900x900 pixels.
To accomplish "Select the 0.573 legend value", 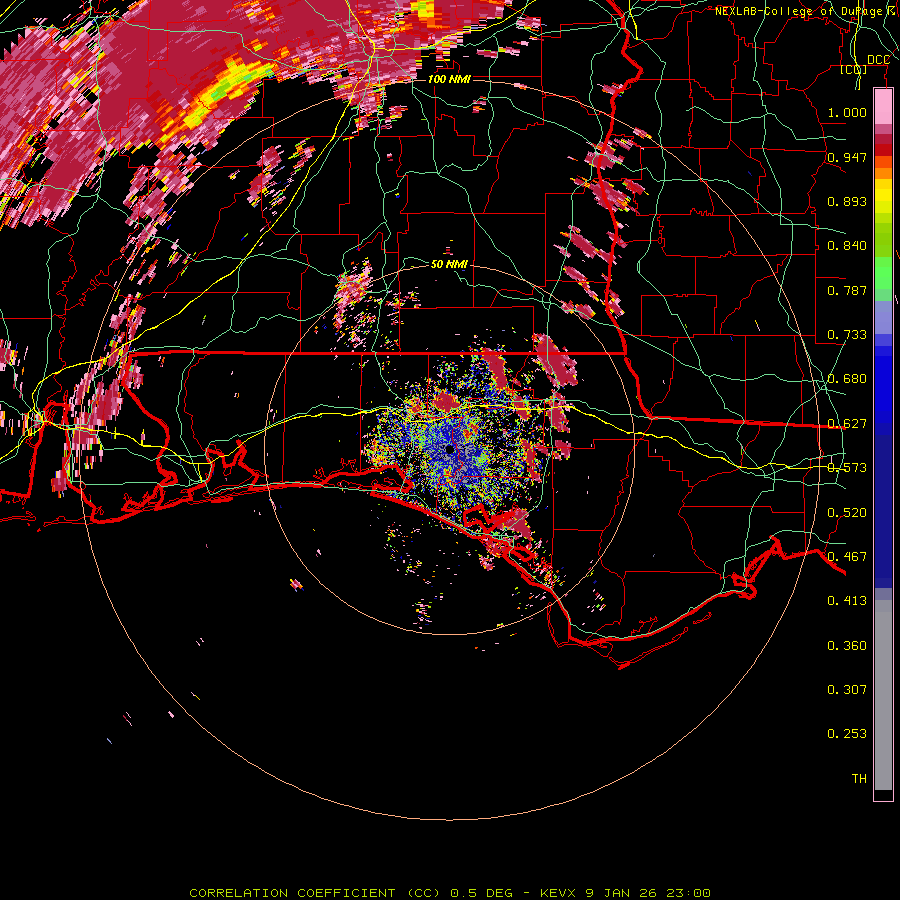I will pos(847,467).
